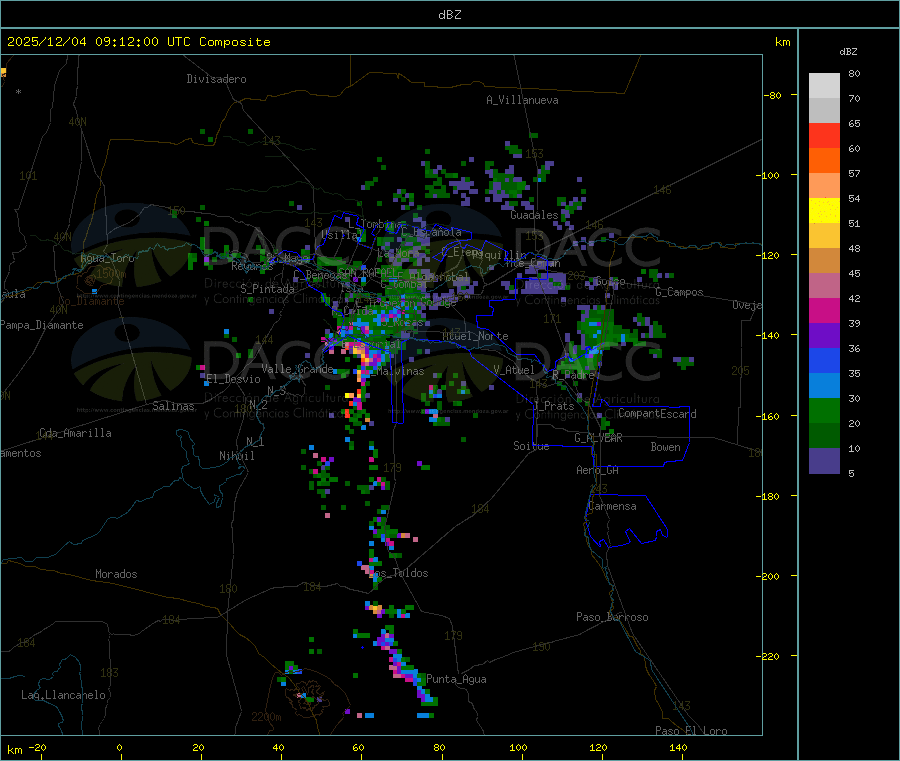Click the 140 km horizontal axis tick
Screen dimensions: 900x761
678,748
